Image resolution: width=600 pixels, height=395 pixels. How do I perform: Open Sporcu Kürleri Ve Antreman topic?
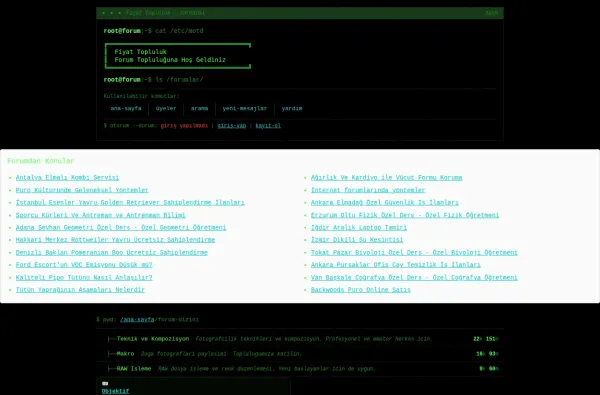101,215
